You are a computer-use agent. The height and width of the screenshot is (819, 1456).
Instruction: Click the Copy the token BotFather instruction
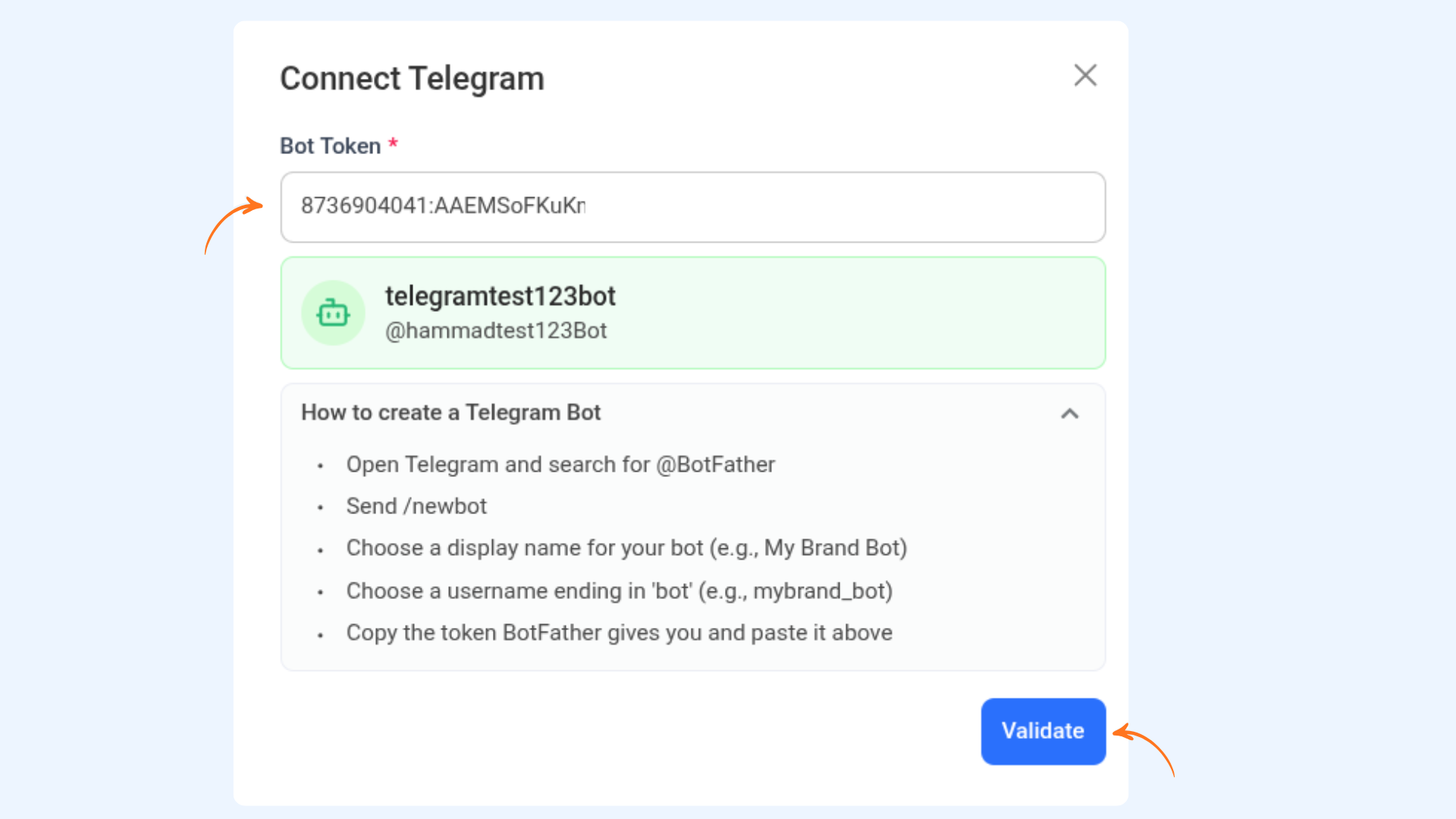pyautogui.click(x=619, y=632)
